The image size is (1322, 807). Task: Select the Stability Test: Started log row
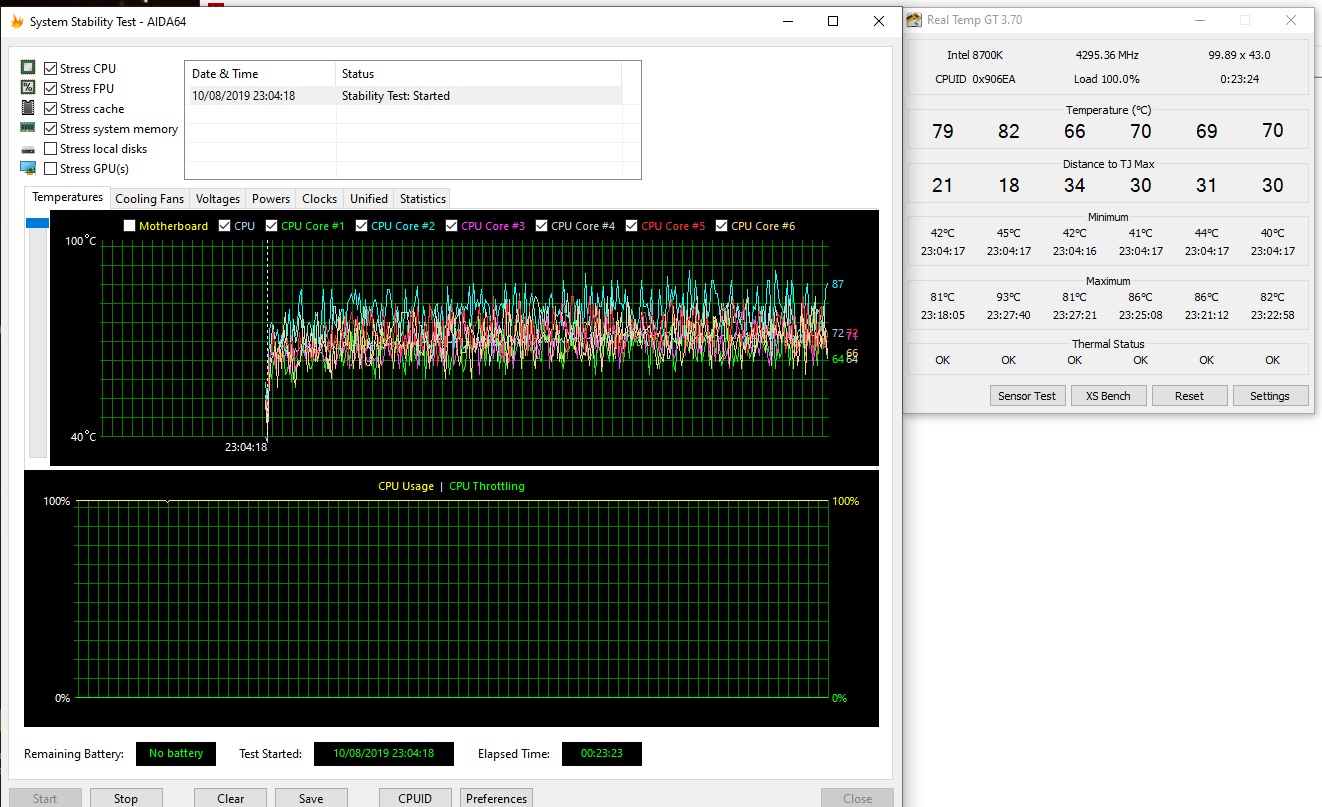(x=403, y=96)
